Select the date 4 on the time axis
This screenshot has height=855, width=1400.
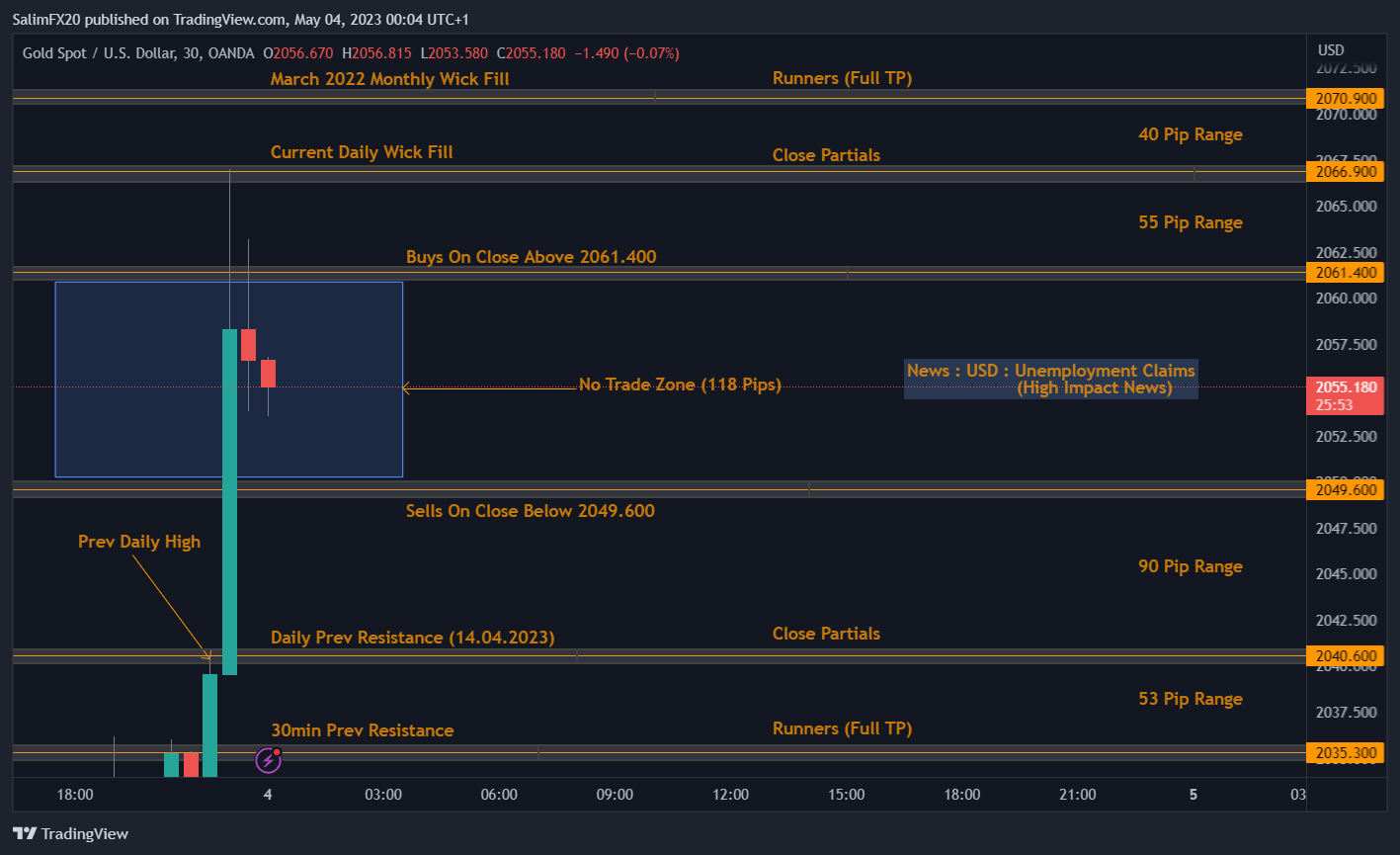[267, 794]
